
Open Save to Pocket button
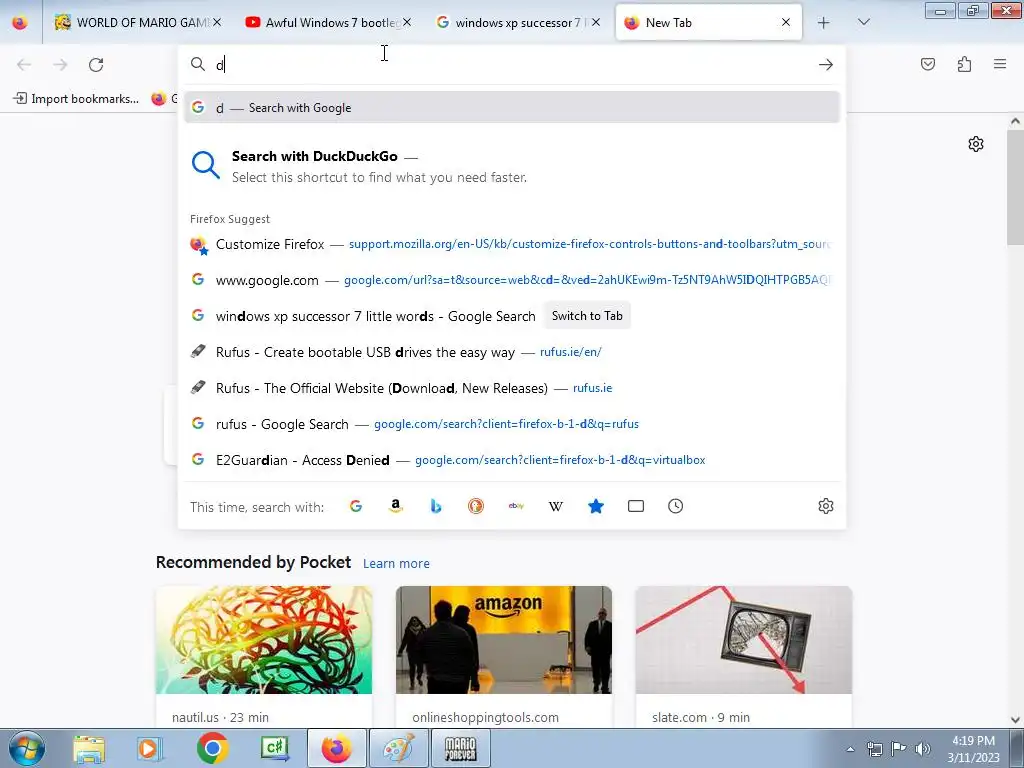pos(927,64)
